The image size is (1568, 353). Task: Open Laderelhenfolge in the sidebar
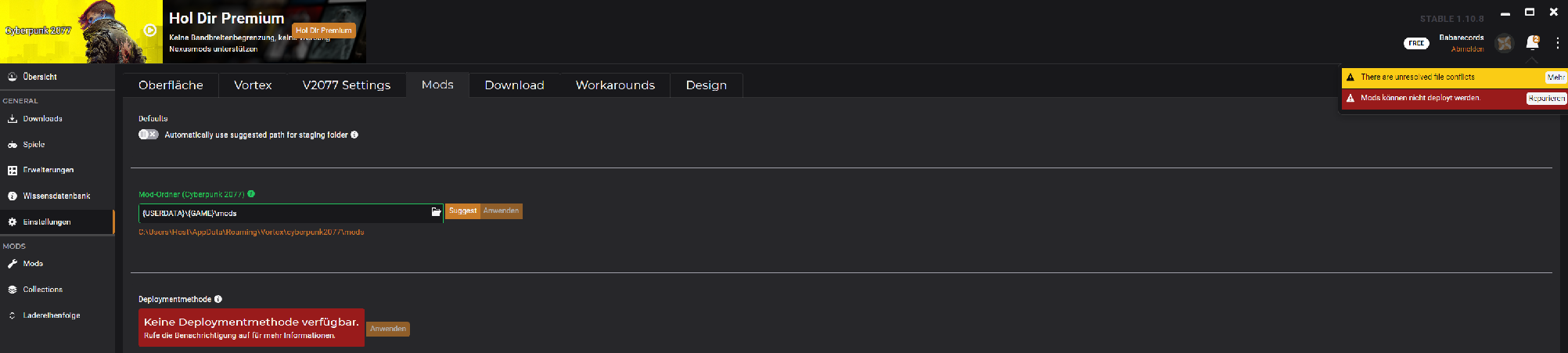tap(51, 315)
